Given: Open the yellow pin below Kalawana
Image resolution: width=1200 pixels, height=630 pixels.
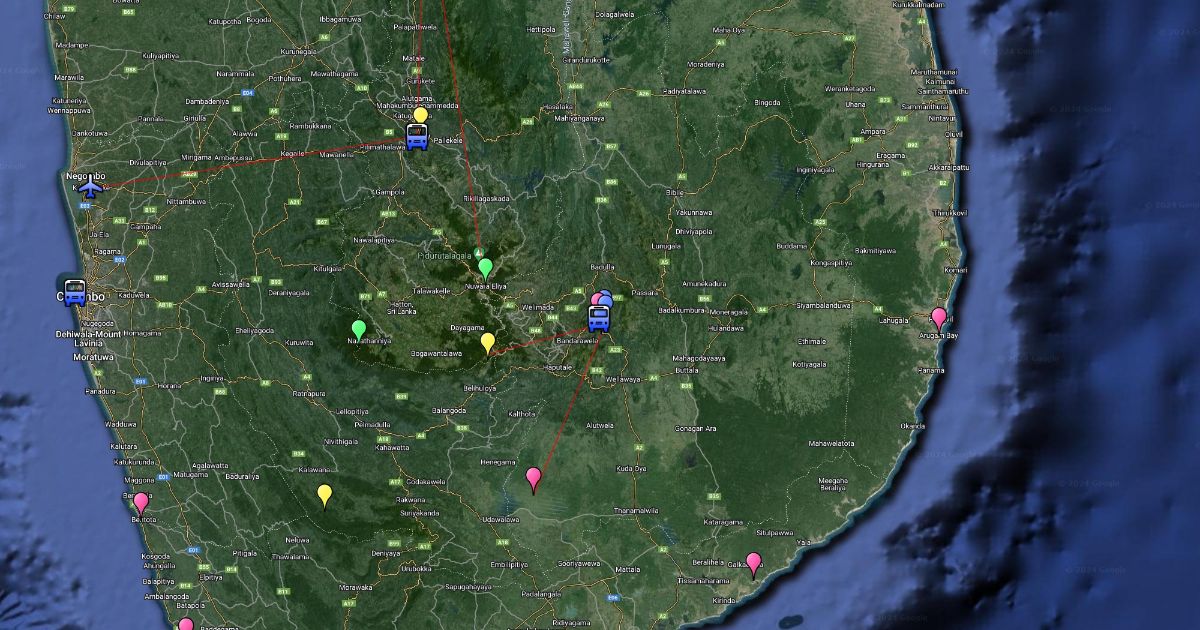Looking at the screenshot, I should [x=324, y=494].
